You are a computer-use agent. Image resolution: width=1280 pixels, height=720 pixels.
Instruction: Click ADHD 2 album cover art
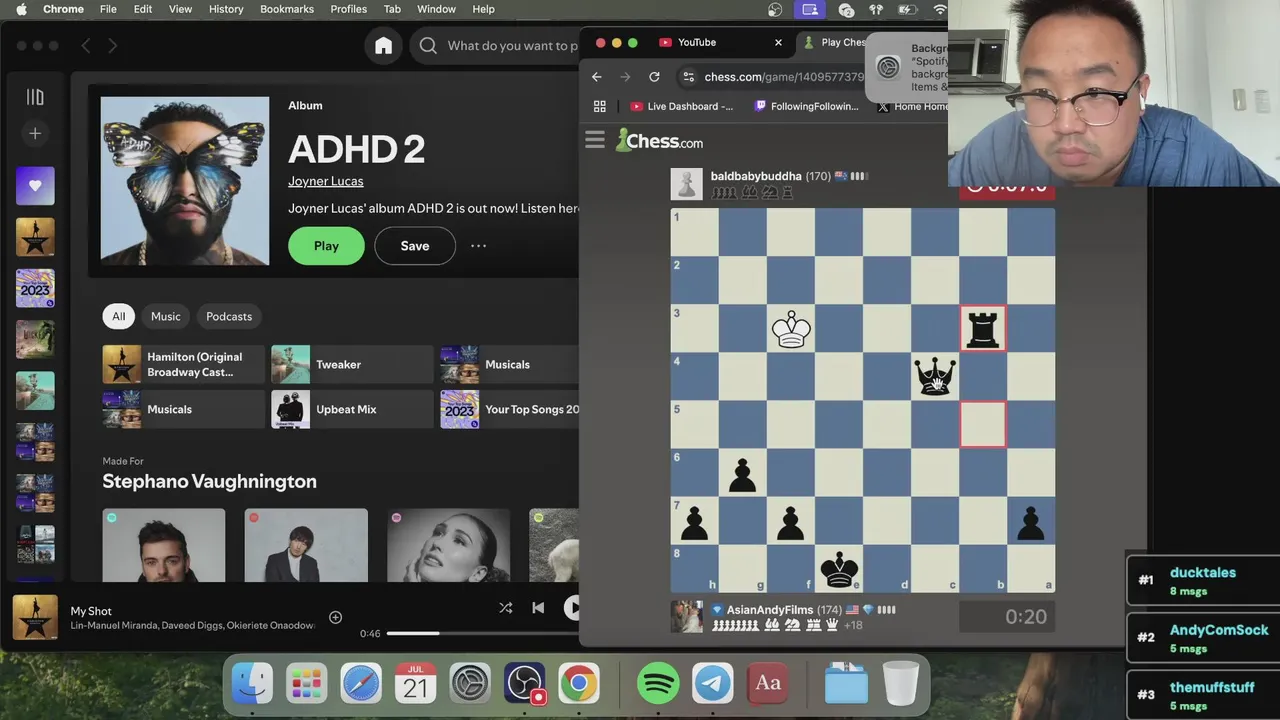tap(185, 181)
